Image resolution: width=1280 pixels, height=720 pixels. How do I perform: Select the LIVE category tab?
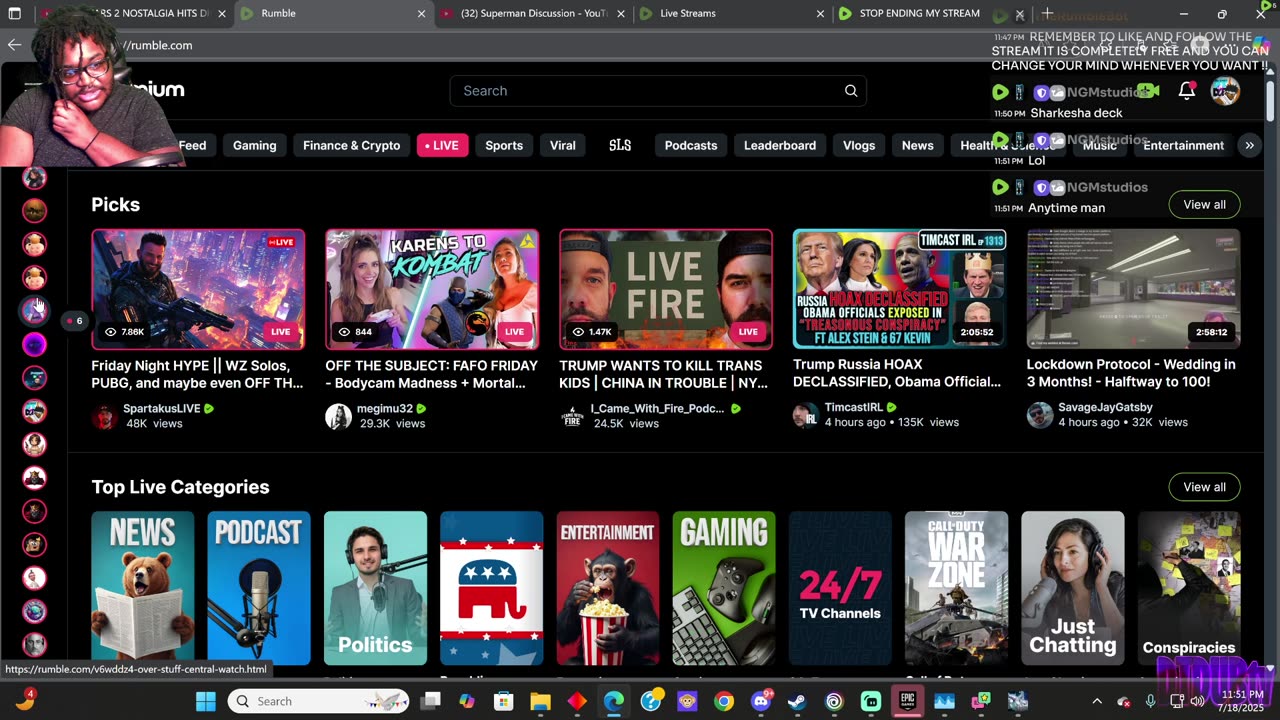(x=441, y=145)
